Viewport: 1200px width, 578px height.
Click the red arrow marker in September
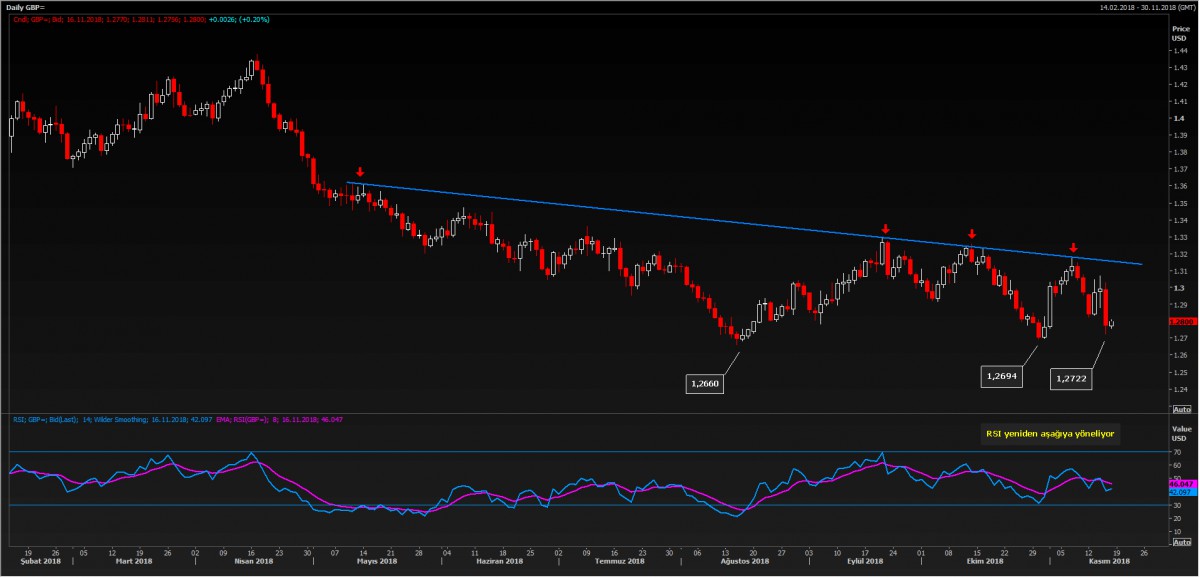[885, 228]
